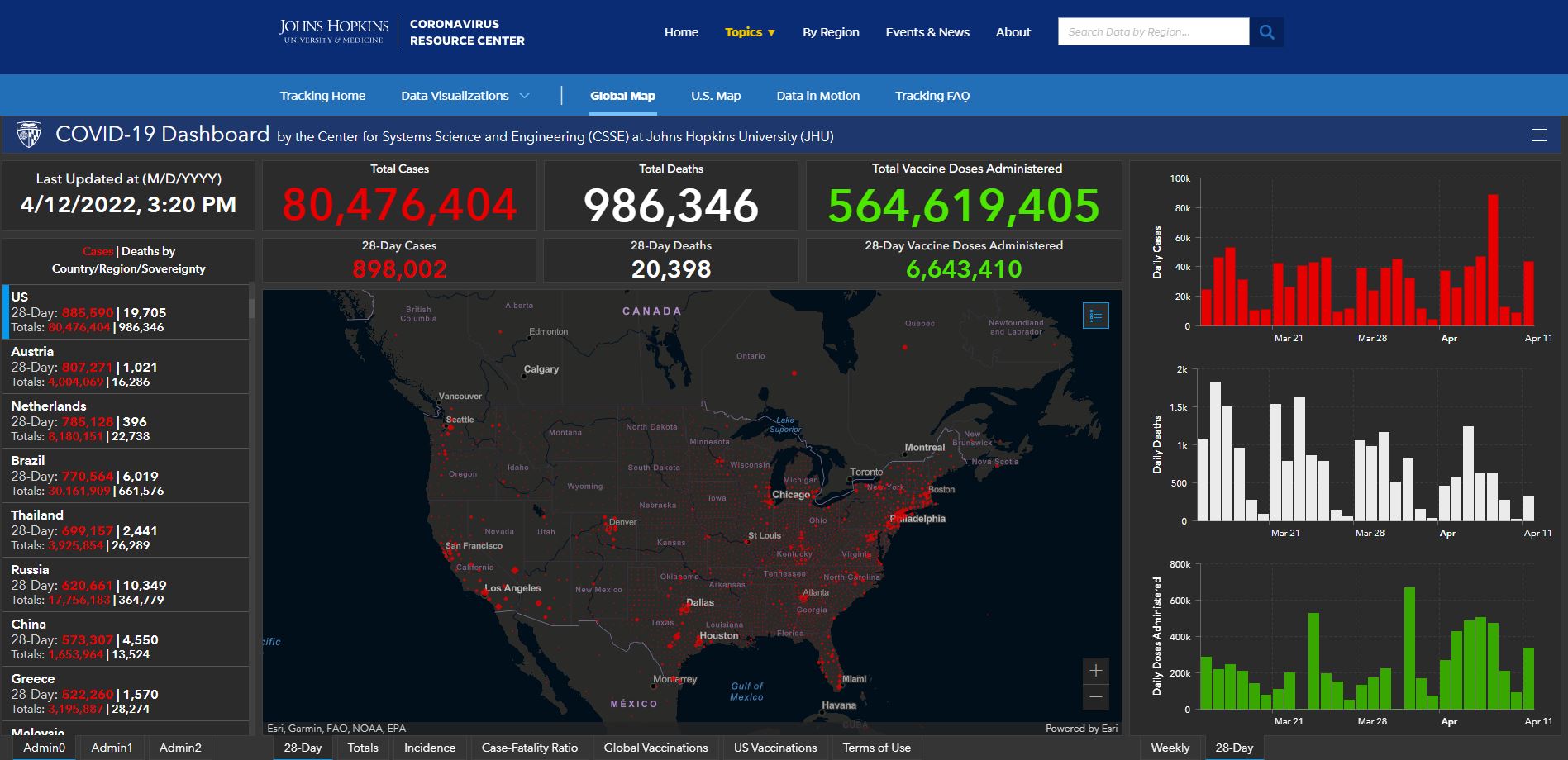Click tallest green Daily Doses bar

coord(1409,648)
